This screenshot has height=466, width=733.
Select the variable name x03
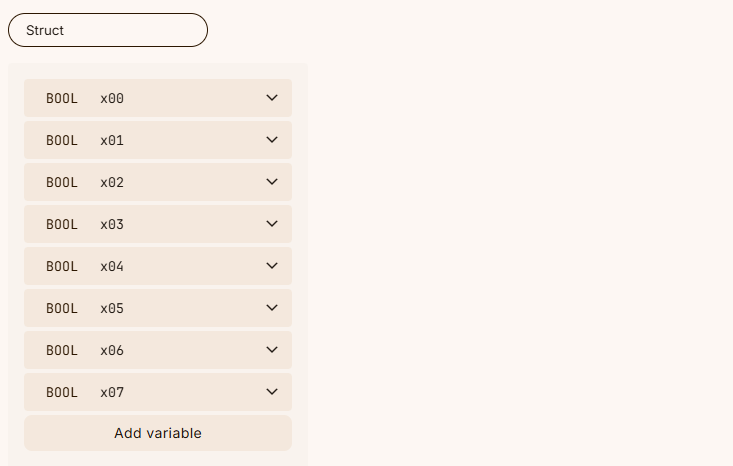pyautogui.click(x=112, y=224)
